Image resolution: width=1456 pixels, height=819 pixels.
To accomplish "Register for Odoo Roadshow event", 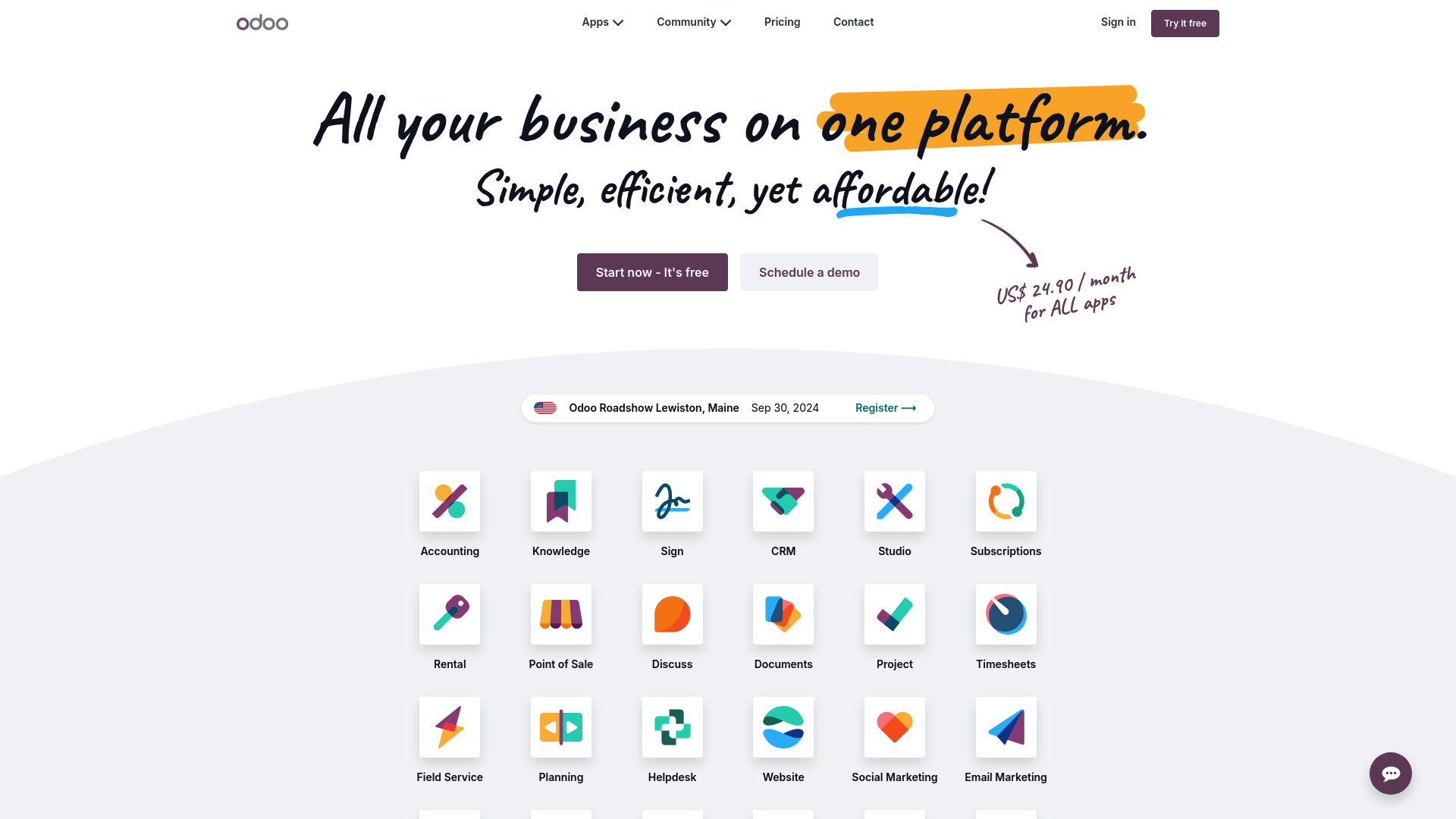I will [x=885, y=408].
